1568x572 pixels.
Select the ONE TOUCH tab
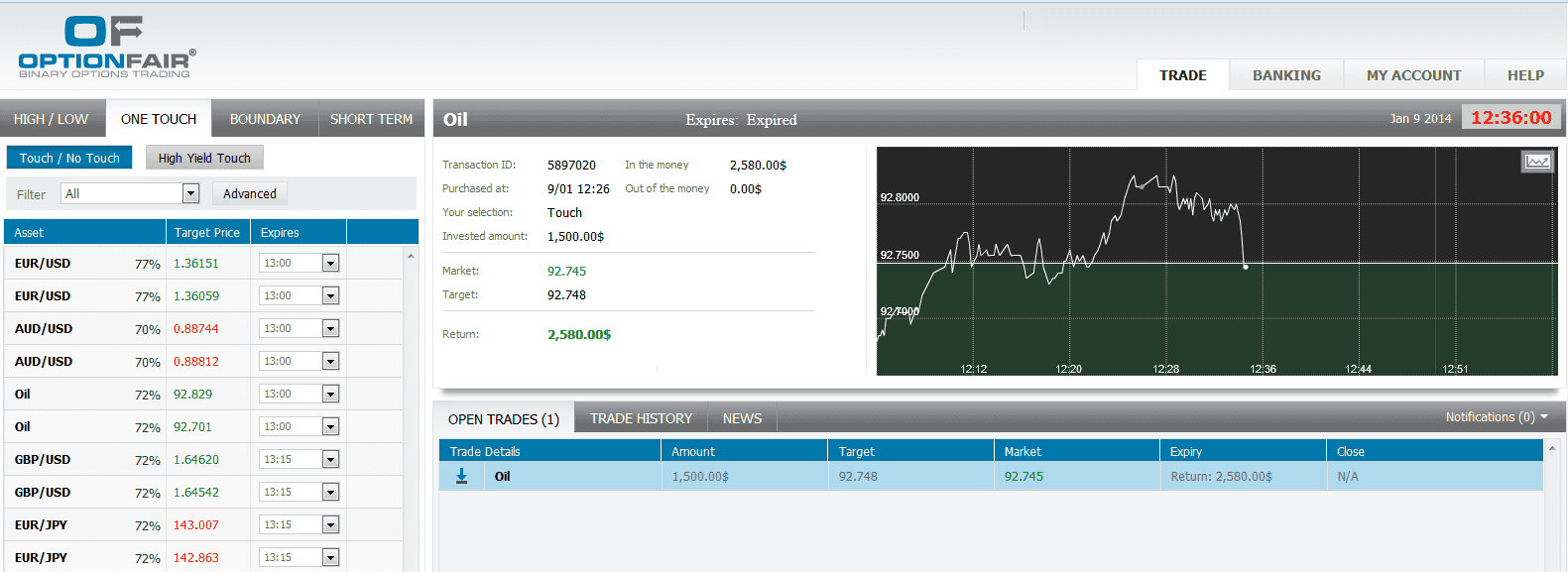click(159, 119)
